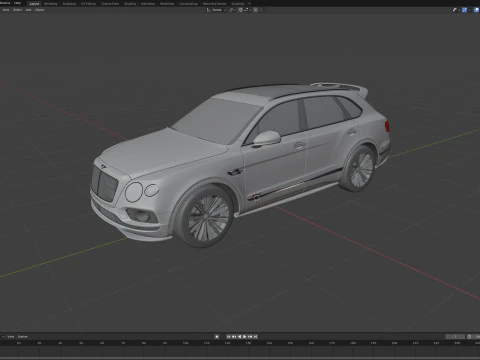480x360 pixels.
Task: Toggle auto keying record button
Action: (x=217, y=337)
